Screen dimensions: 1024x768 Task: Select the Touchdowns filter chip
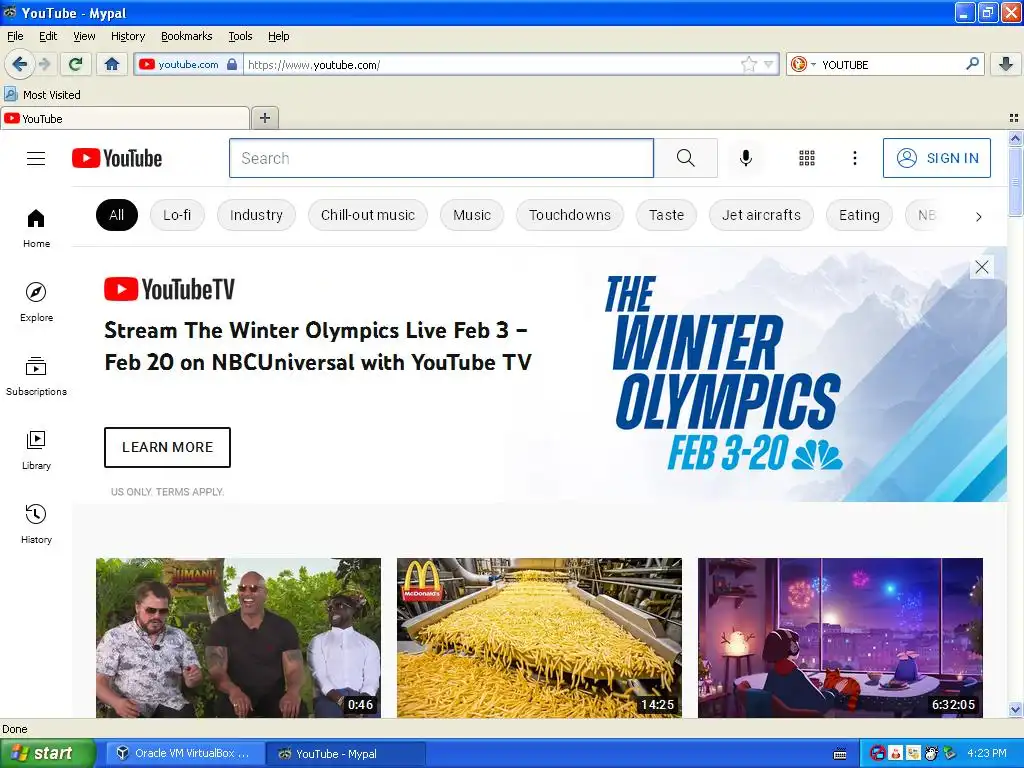point(569,215)
